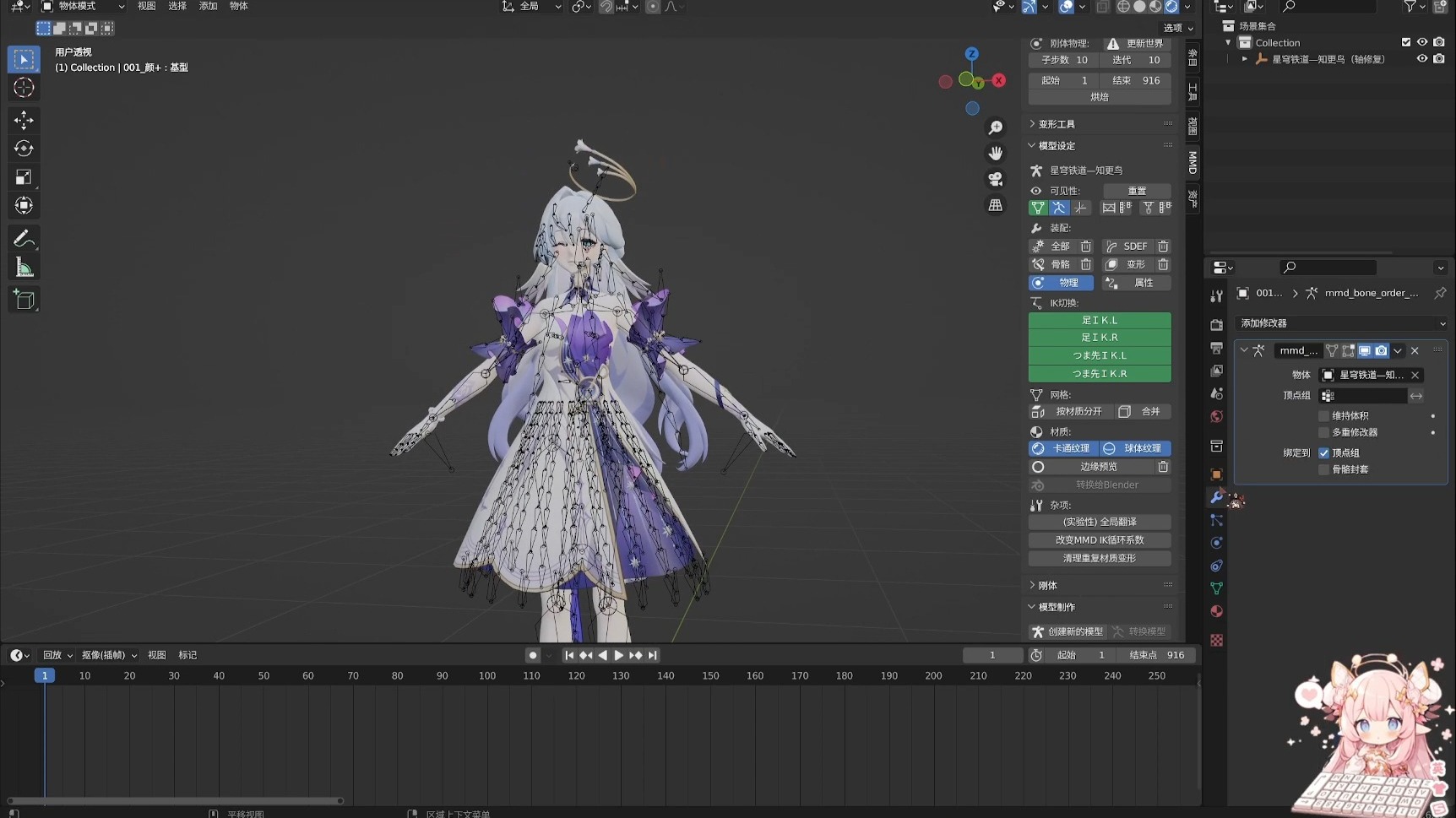1456x818 pixels.
Task: Remove the mmd modifier with X
Action: [x=1415, y=351]
